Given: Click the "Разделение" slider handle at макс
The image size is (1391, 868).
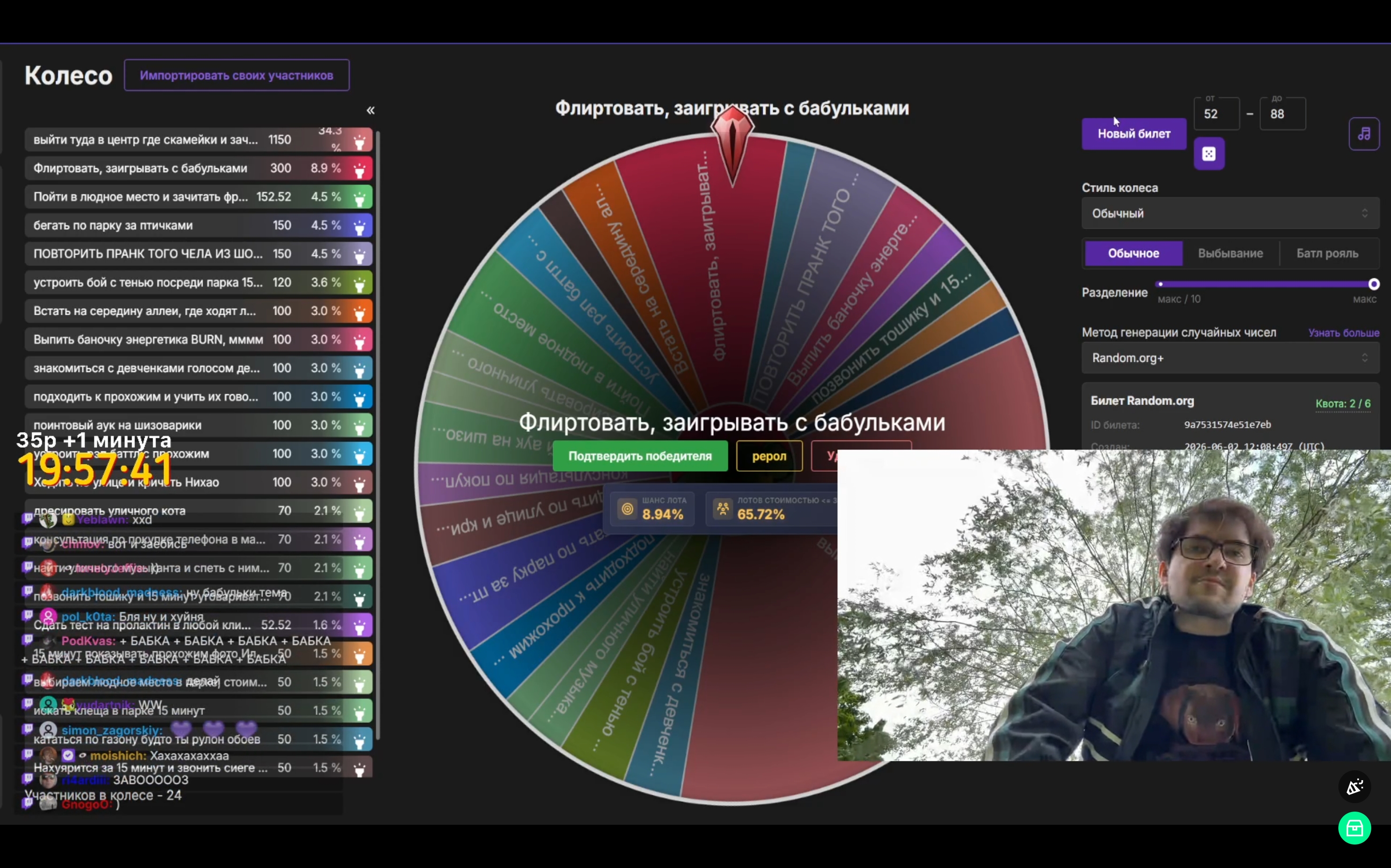Looking at the screenshot, I should (1373, 284).
